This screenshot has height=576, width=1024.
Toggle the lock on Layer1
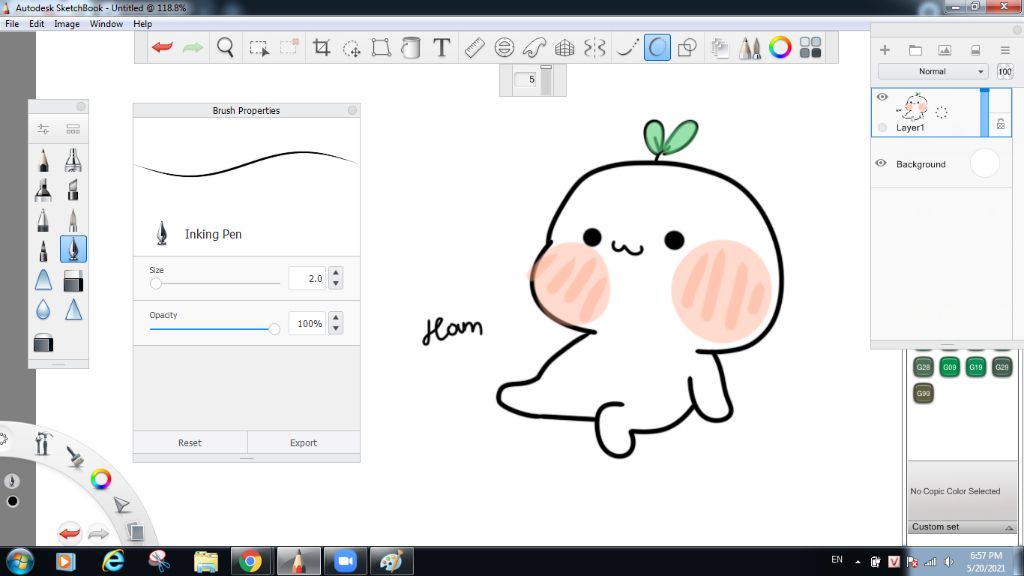tap(1000, 123)
